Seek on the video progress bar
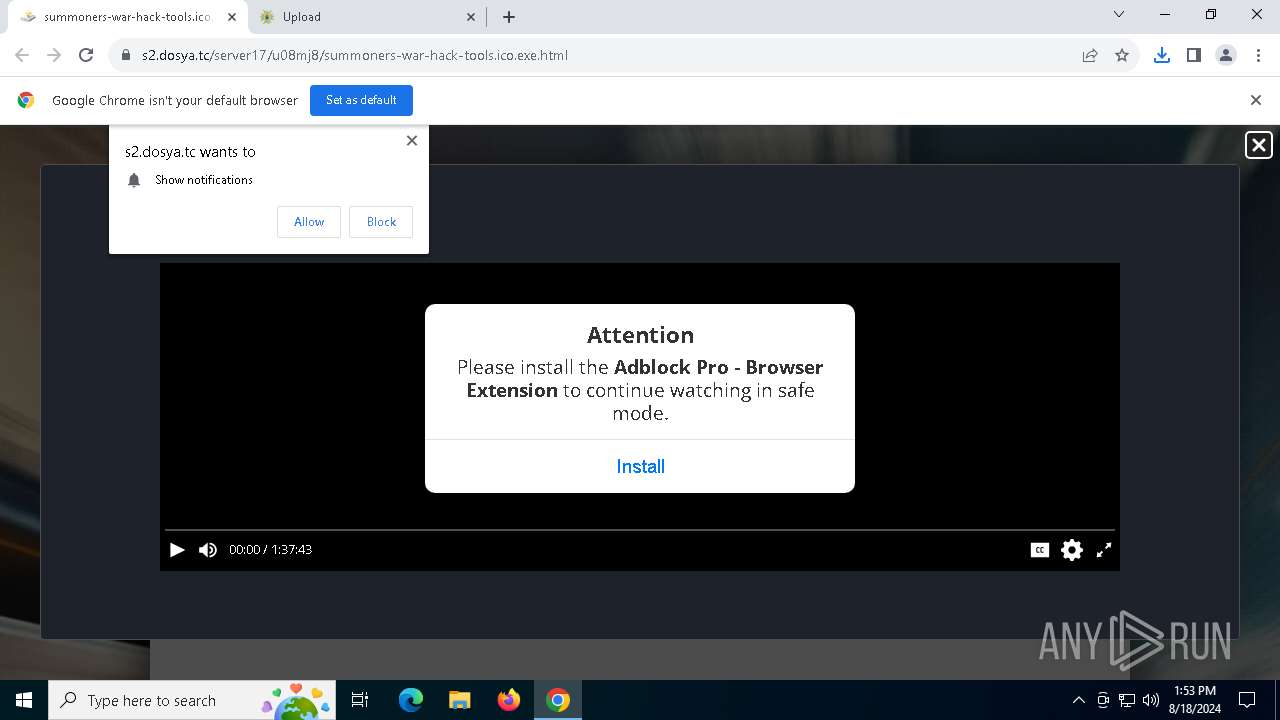This screenshot has width=1280, height=720. pos(640,529)
